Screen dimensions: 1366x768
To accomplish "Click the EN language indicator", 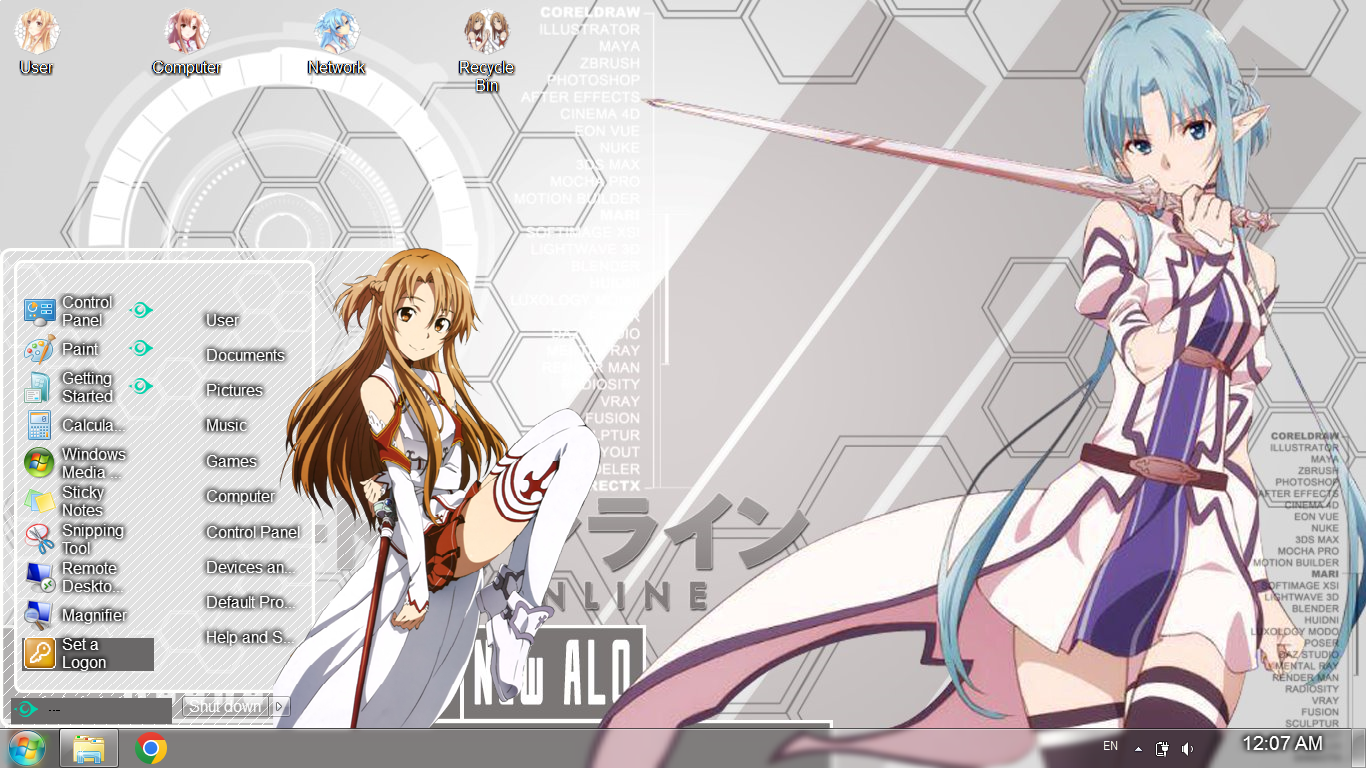I will [x=1110, y=746].
